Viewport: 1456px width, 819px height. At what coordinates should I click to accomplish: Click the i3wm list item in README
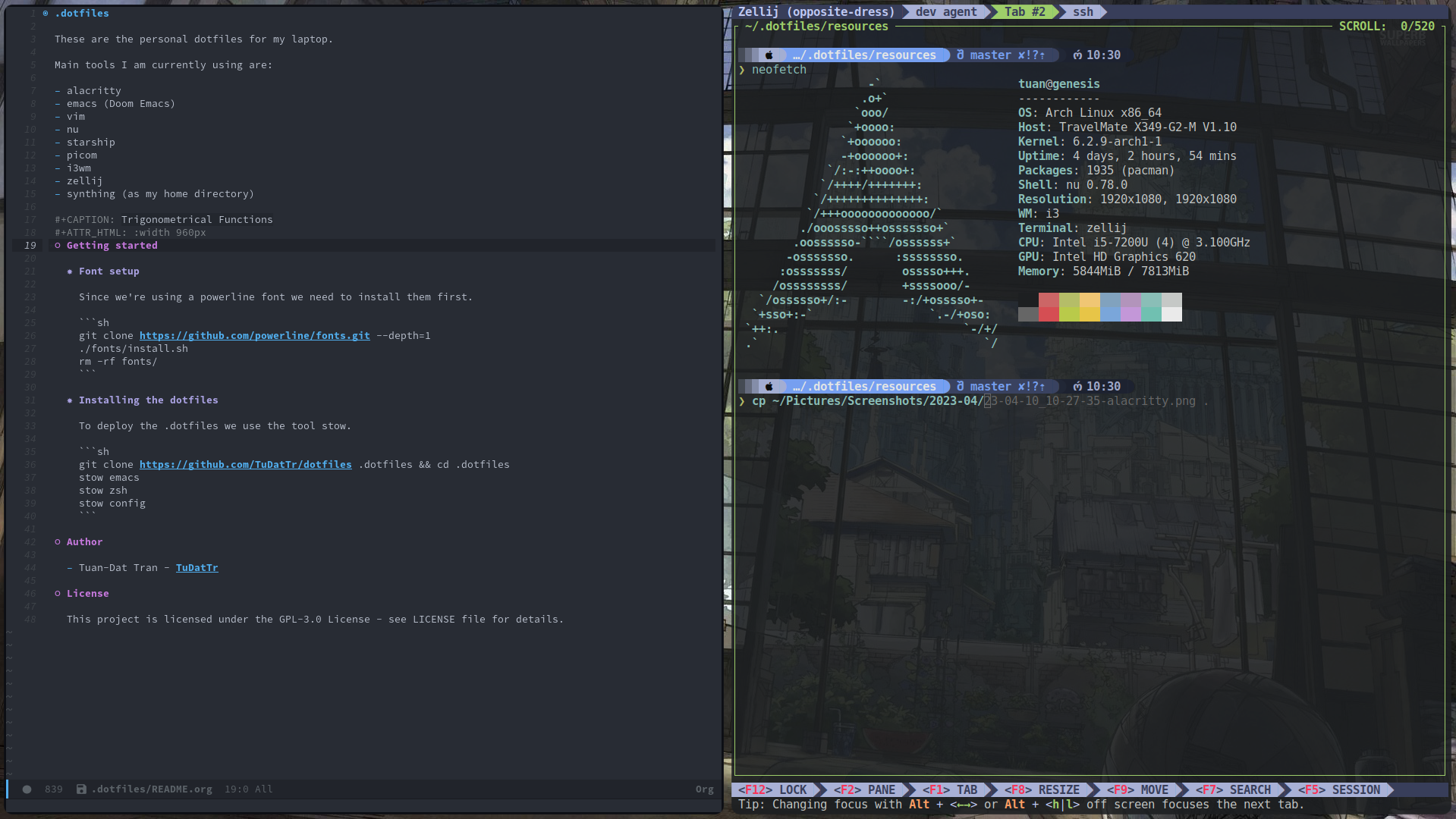73,168
